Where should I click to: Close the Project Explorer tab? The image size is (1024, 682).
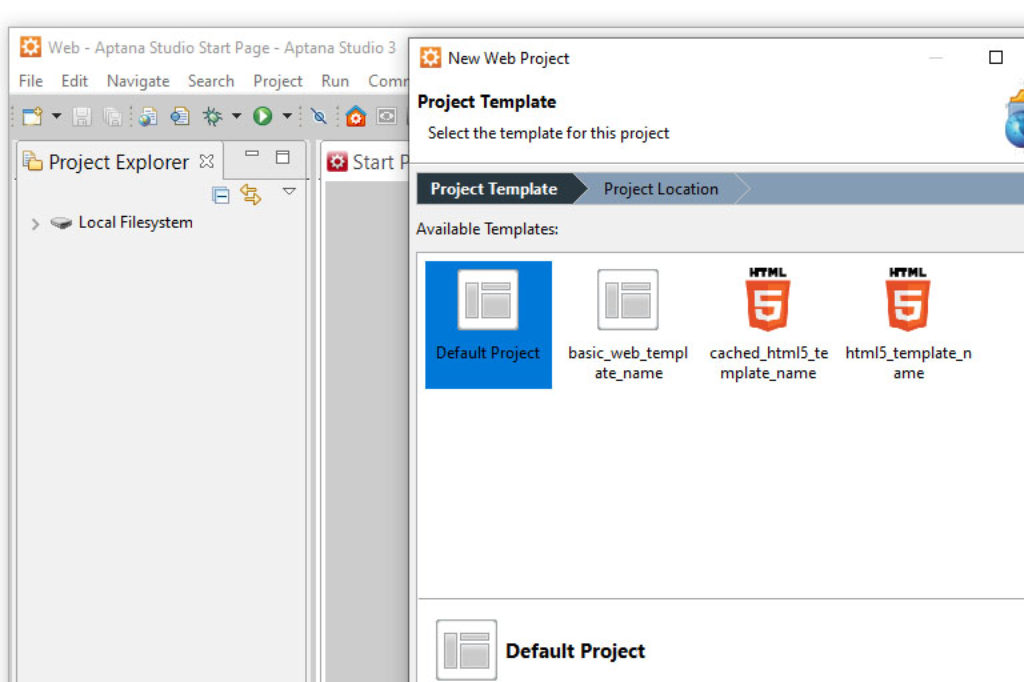click(207, 160)
